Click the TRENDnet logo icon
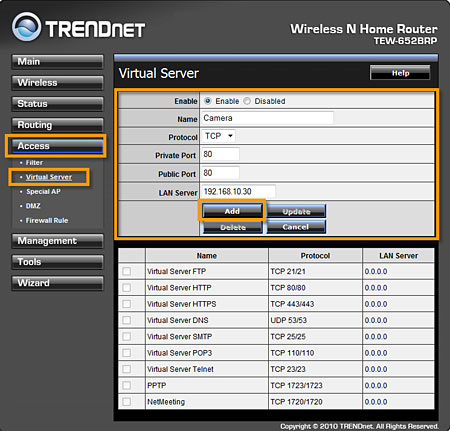 coord(26,27)
